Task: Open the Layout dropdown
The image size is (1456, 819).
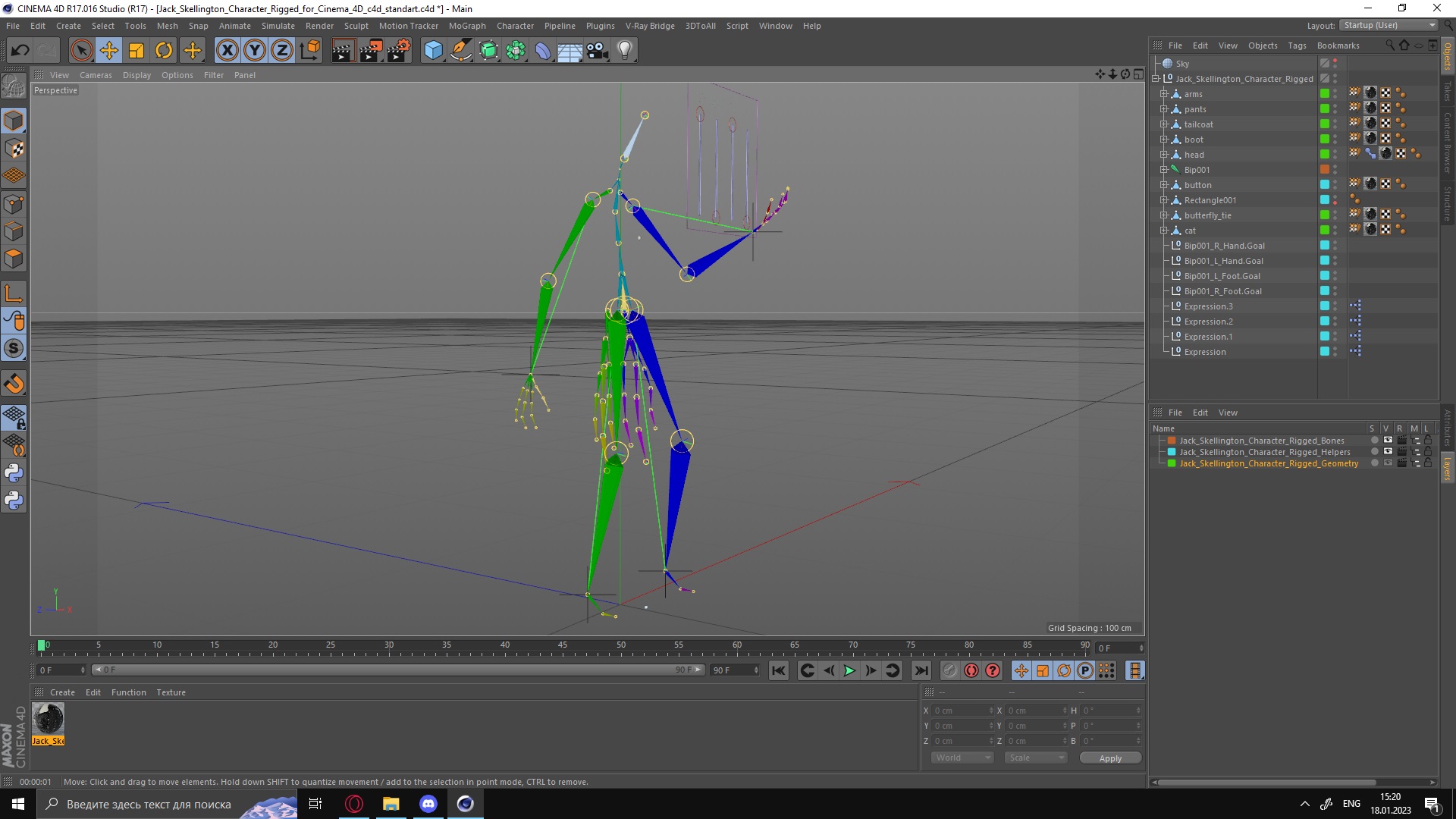Action: [x=1389, y=25]
